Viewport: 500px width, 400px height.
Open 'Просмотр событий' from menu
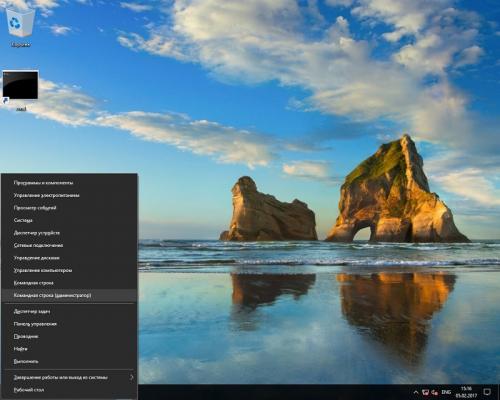[69, 208]
